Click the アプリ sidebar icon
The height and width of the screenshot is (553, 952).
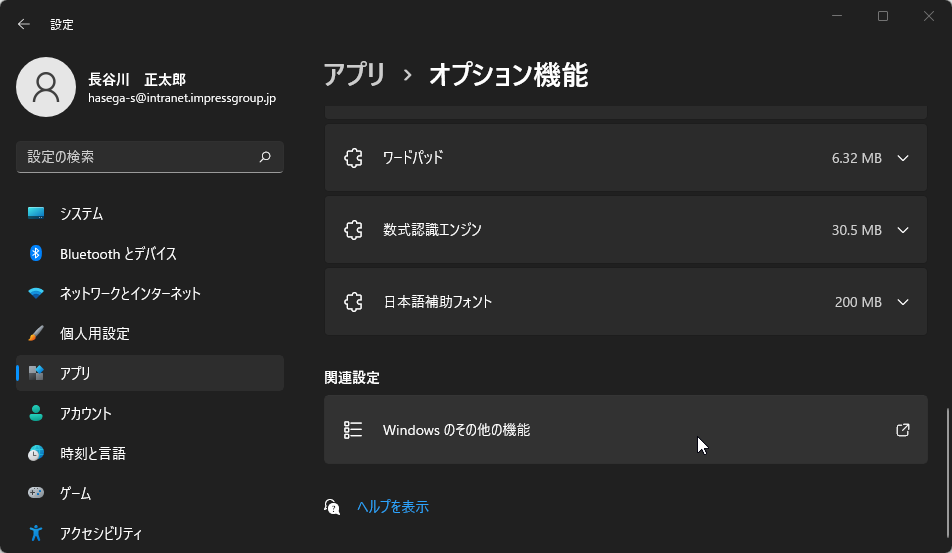click(36, 373)
